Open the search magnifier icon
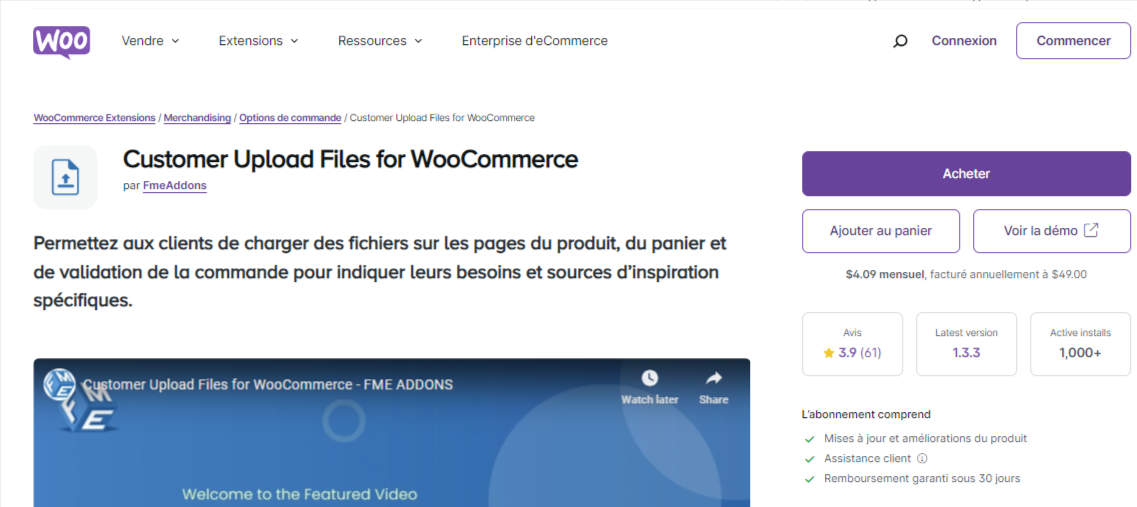The width and height of the screenshot is (1137, 507). (x=900, y=41)
